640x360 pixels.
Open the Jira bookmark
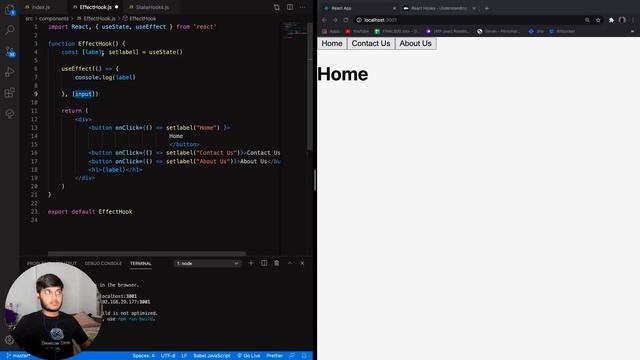[x=536, y=31]
